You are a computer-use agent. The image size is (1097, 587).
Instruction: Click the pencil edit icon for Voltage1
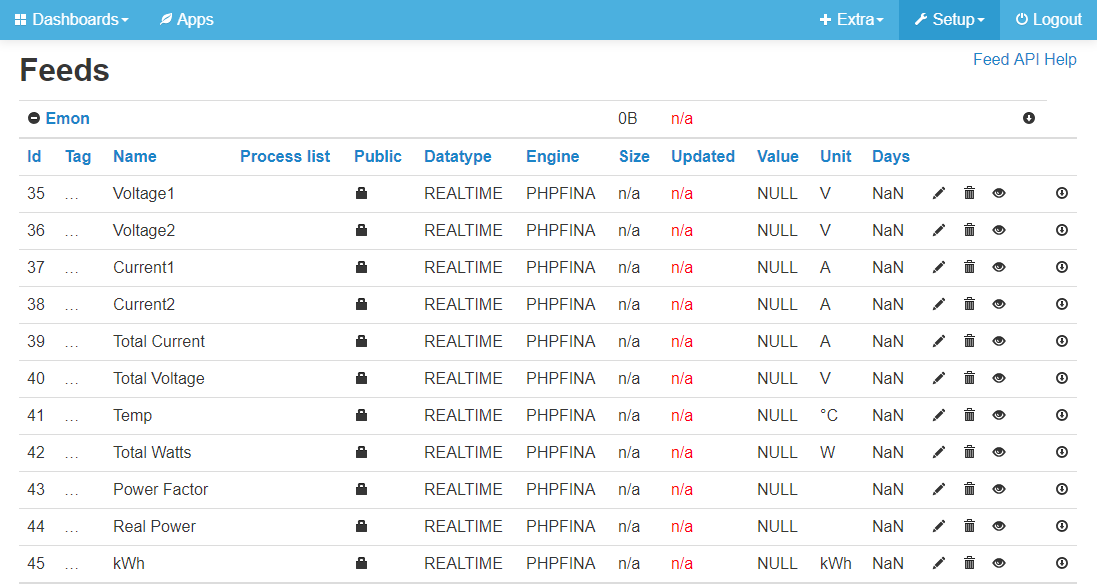pos(938,193)
